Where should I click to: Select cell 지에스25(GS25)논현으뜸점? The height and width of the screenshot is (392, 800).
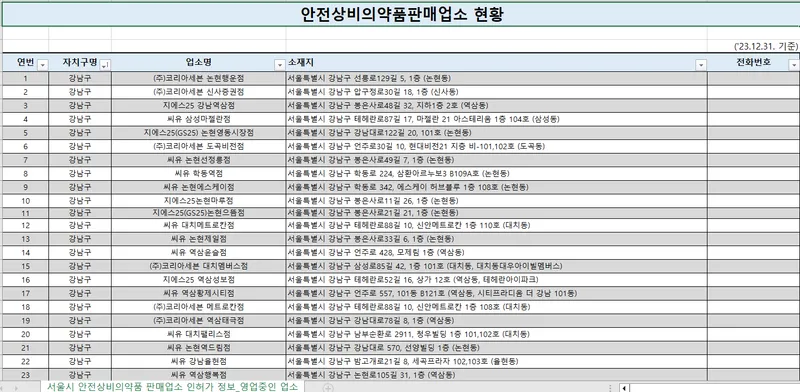tap(198, 212)
